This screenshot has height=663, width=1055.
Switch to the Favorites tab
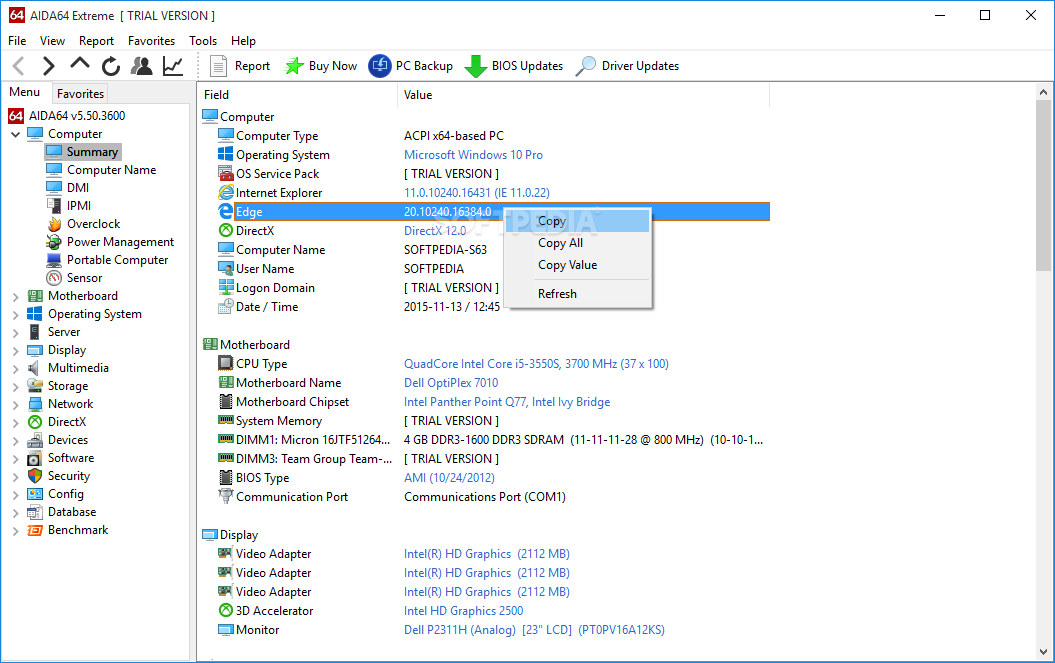(80, 94)
